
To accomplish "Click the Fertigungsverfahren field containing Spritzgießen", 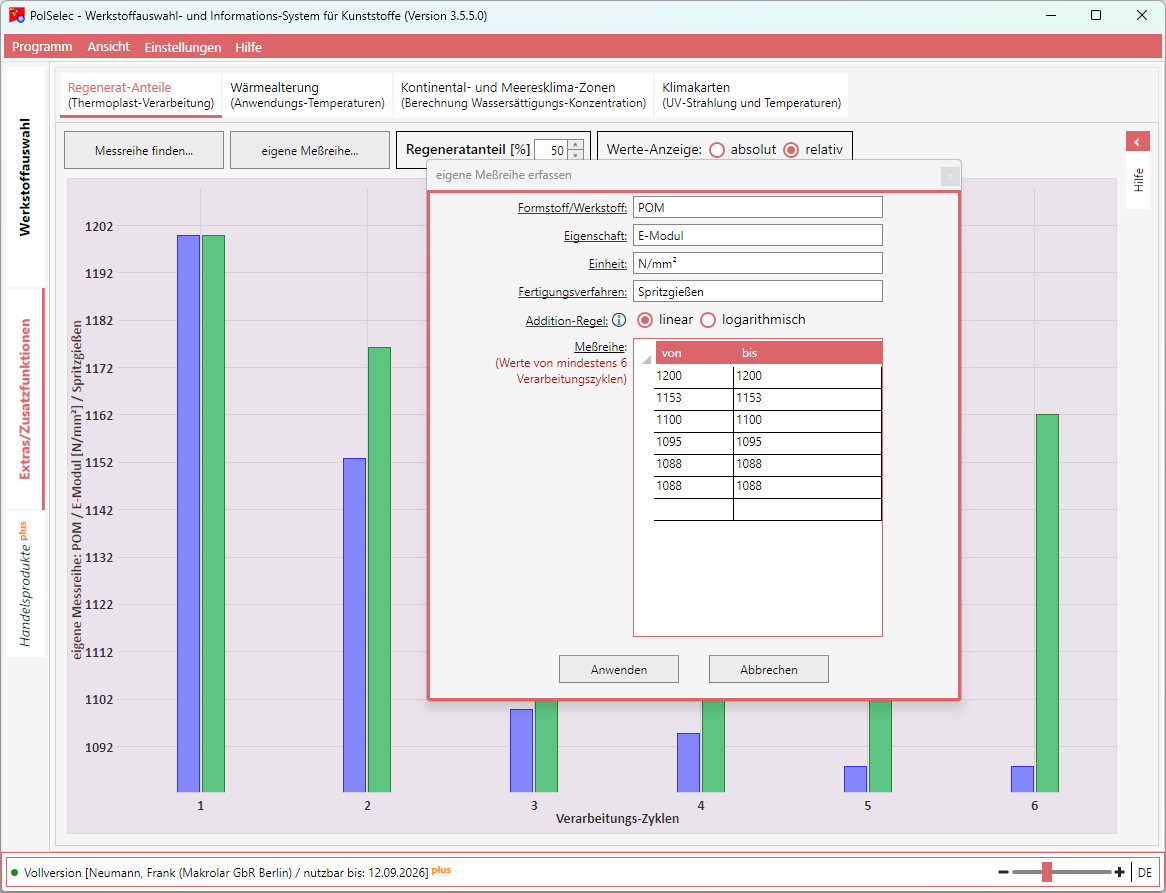I will pos(758,291).
